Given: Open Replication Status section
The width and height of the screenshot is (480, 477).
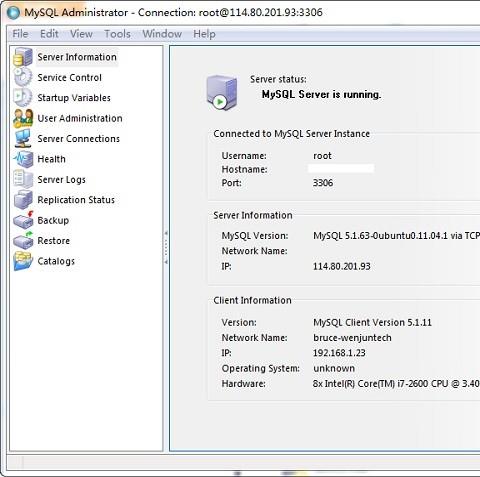Looking at the screenshot, I should [76, 200].
